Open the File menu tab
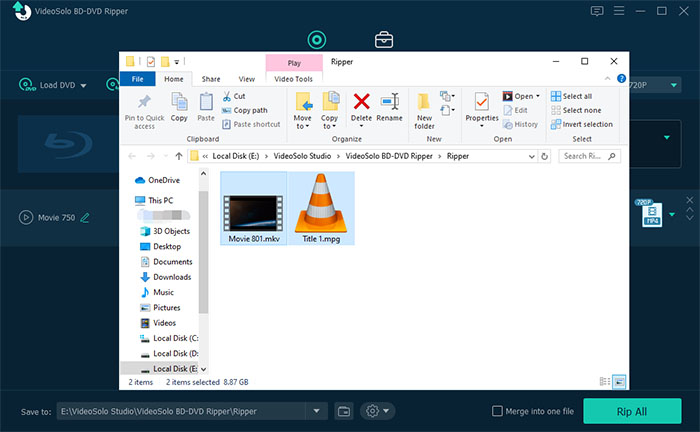Screen dimensions: 700x432 tap(138, 79)
